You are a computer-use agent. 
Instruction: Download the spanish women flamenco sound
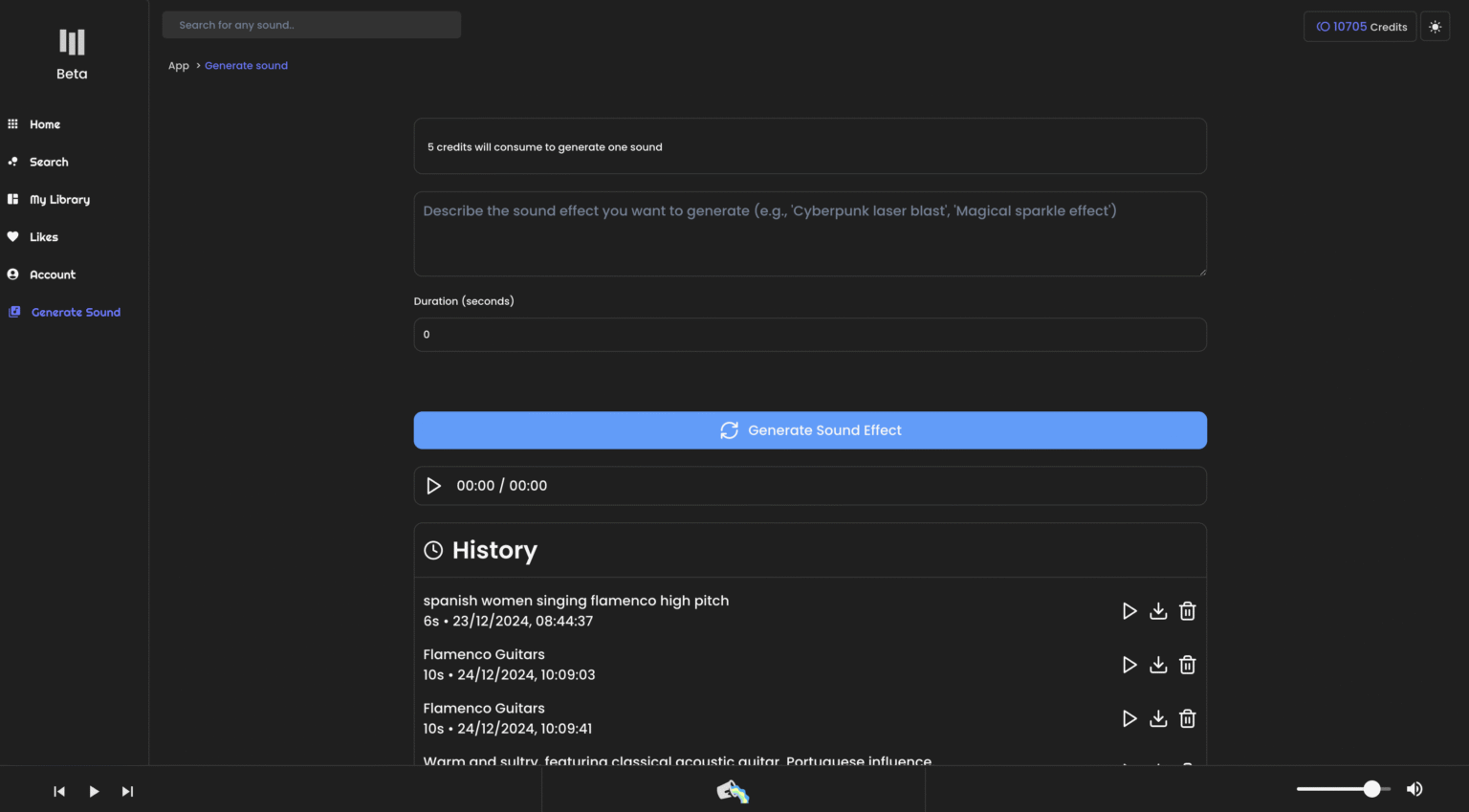pyautogui.click(x=1158, y=611)
